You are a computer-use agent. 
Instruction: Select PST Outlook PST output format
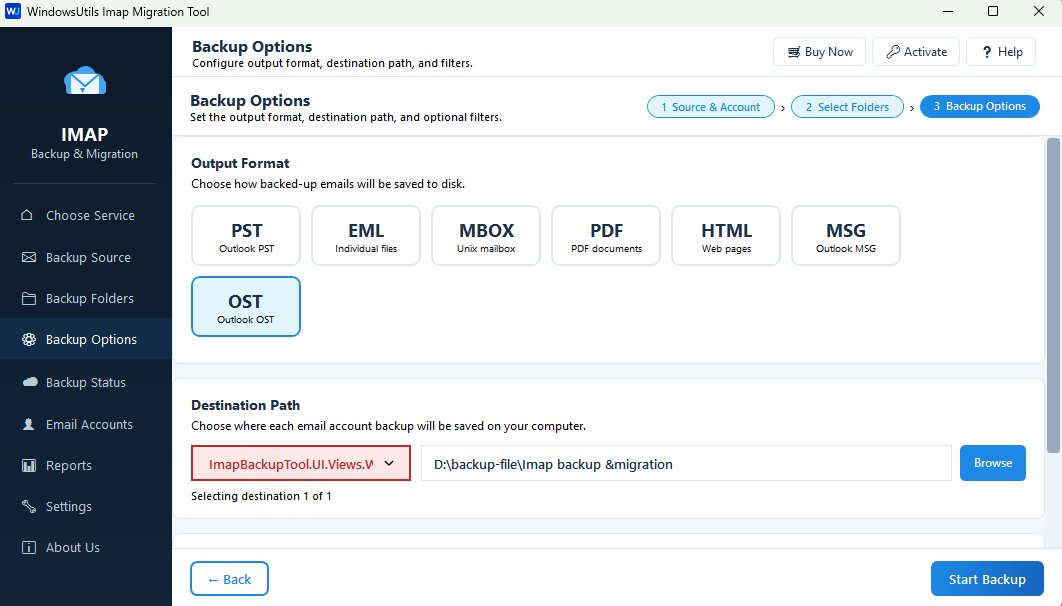tap(246, 236)
